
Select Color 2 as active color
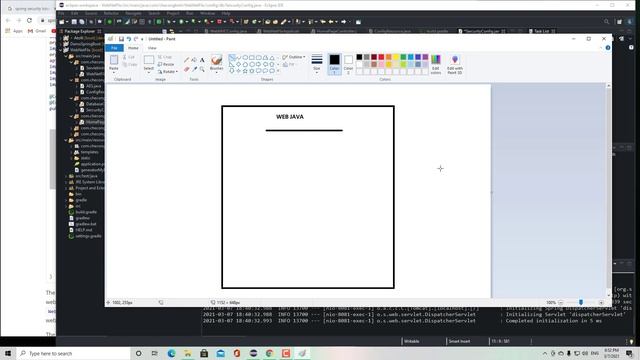pos(348,63)
